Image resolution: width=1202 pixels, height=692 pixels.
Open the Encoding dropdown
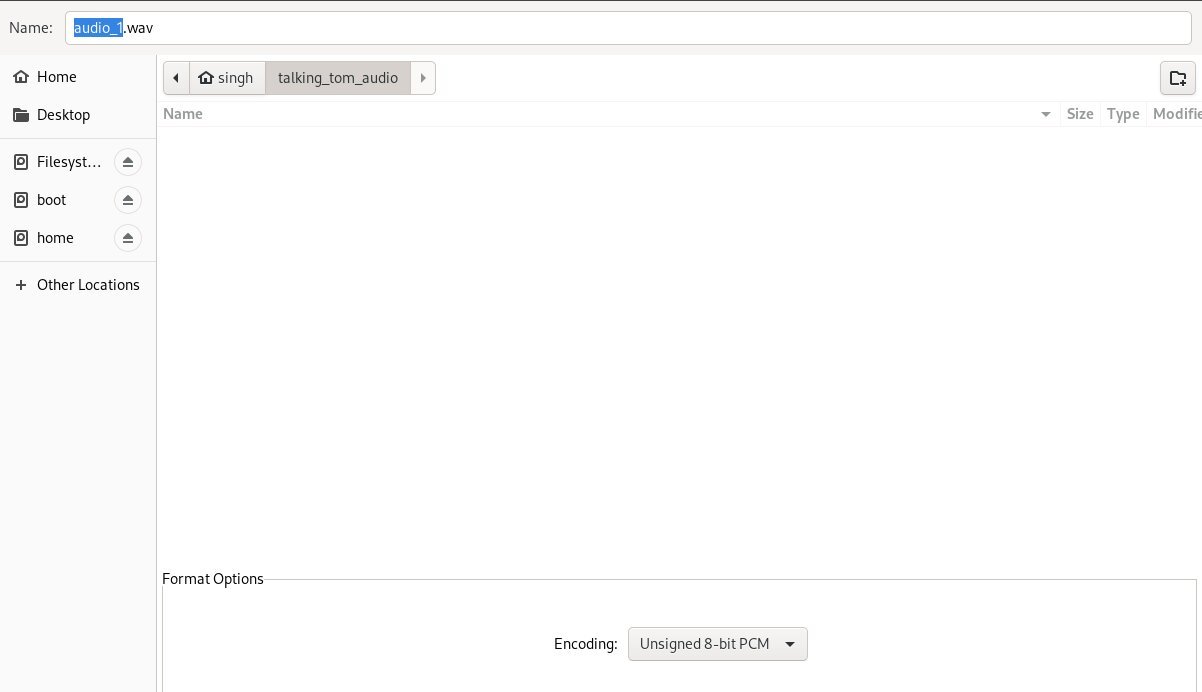click(717, 644)
